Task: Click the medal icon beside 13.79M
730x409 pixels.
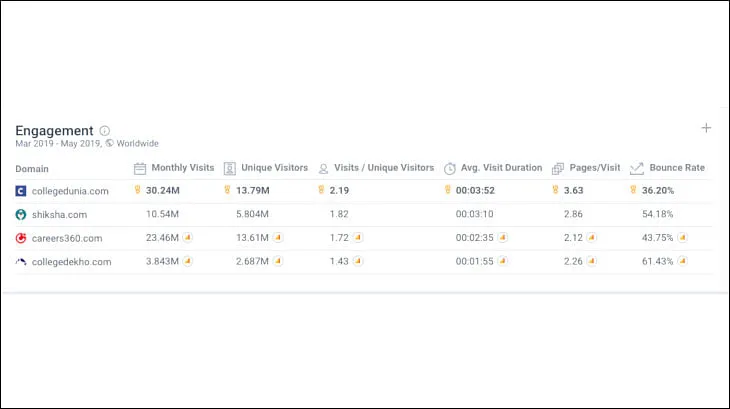Action: (x=227, y=189)
